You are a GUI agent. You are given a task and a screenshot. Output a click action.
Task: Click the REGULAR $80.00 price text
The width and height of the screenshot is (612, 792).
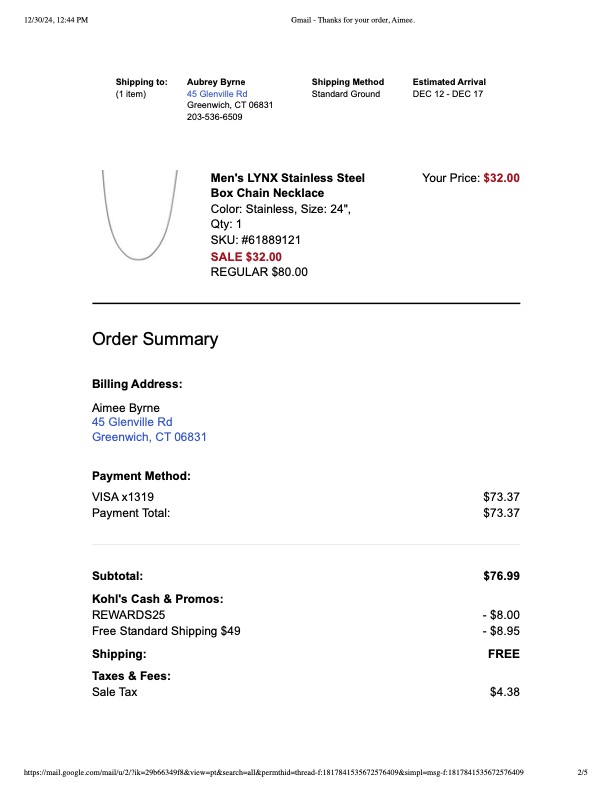point(259,272)
